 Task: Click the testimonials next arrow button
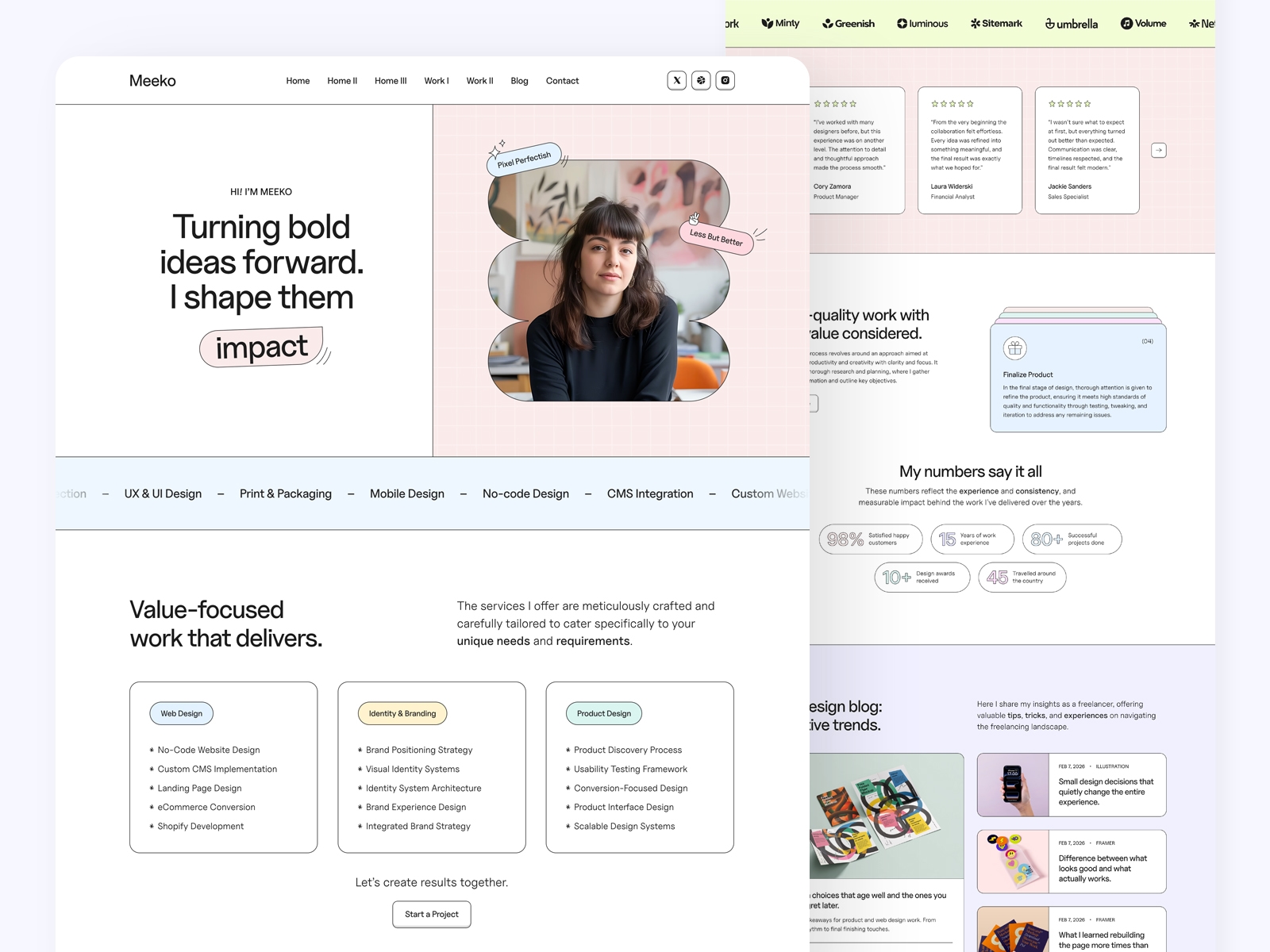pos(1159,150)
